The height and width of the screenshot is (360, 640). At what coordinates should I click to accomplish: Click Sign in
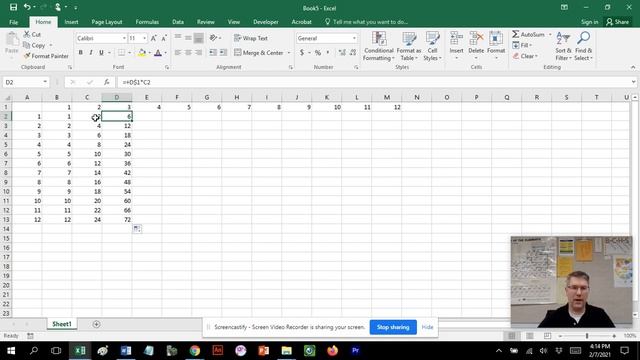pyautogui.click(x=589, y=22)
